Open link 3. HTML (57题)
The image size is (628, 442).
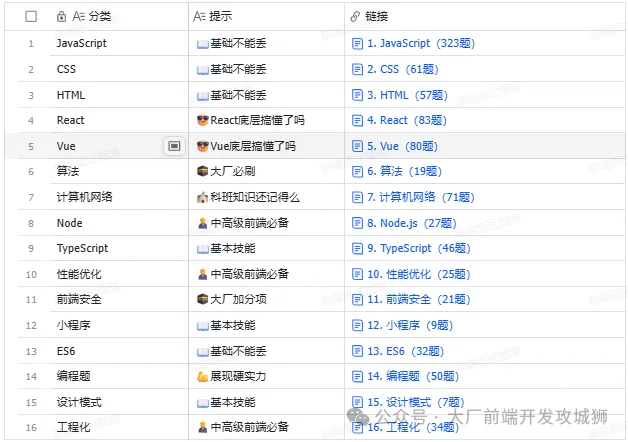click(x=407, y=95)
